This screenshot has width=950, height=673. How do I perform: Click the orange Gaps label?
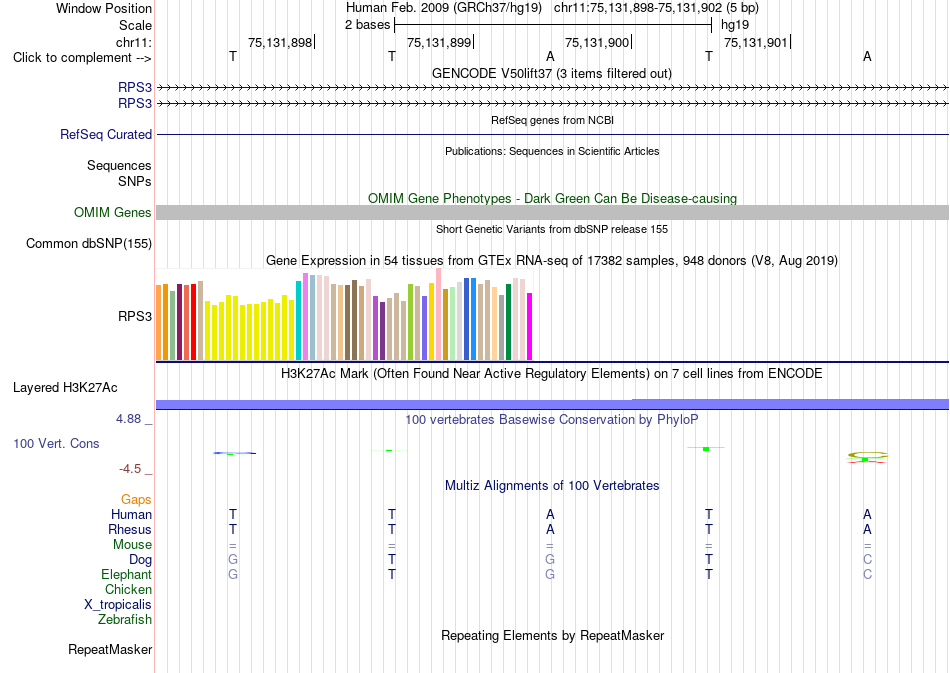pyautogui.click(x=136, y=499)
